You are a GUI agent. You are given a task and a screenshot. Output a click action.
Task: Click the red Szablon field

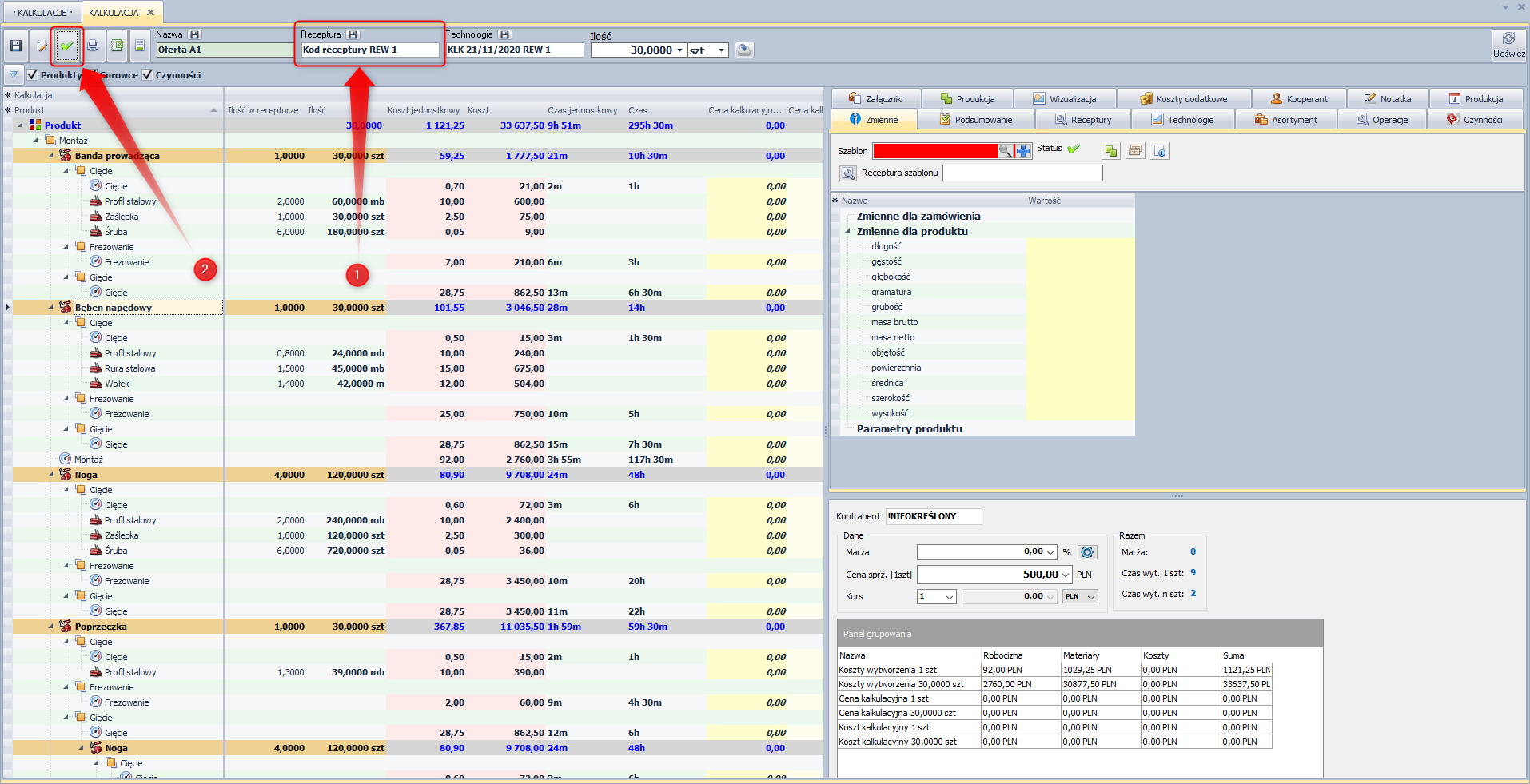click(x=934, y=151)
